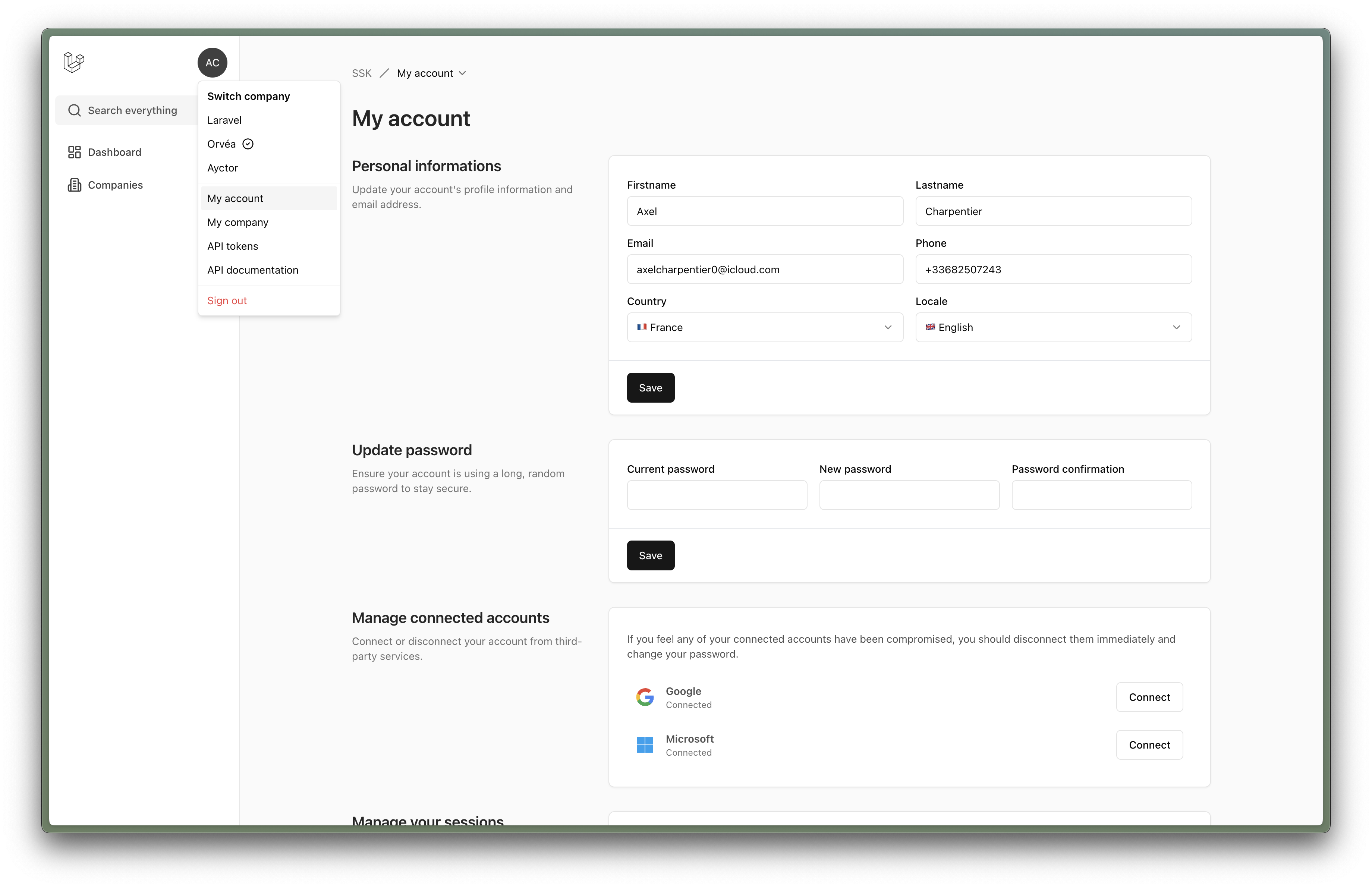1372x888 pixels.
Task: Focus the Password confirmation field
Action: [1102, 495]
